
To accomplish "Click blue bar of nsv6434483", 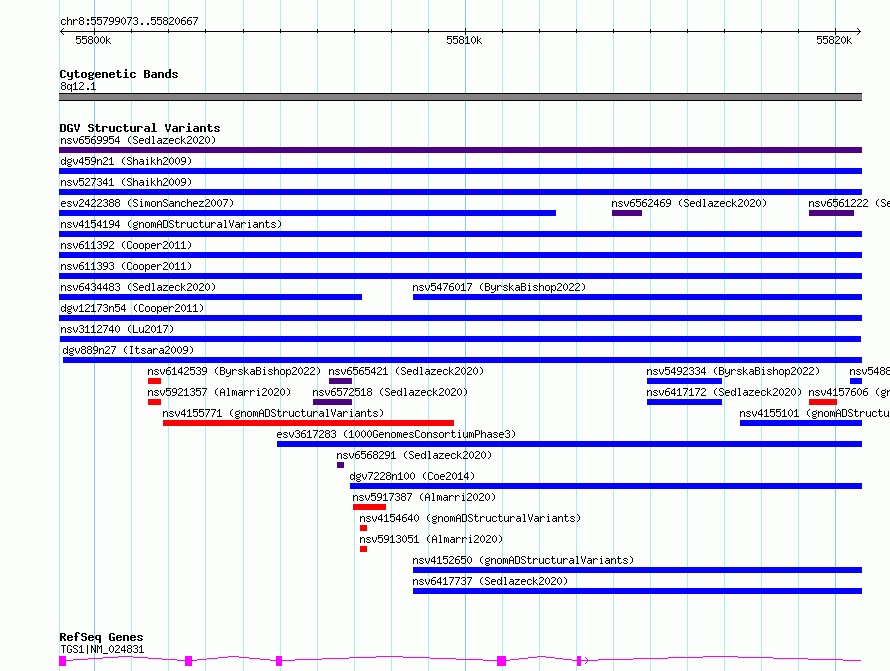I will point(211,297).
